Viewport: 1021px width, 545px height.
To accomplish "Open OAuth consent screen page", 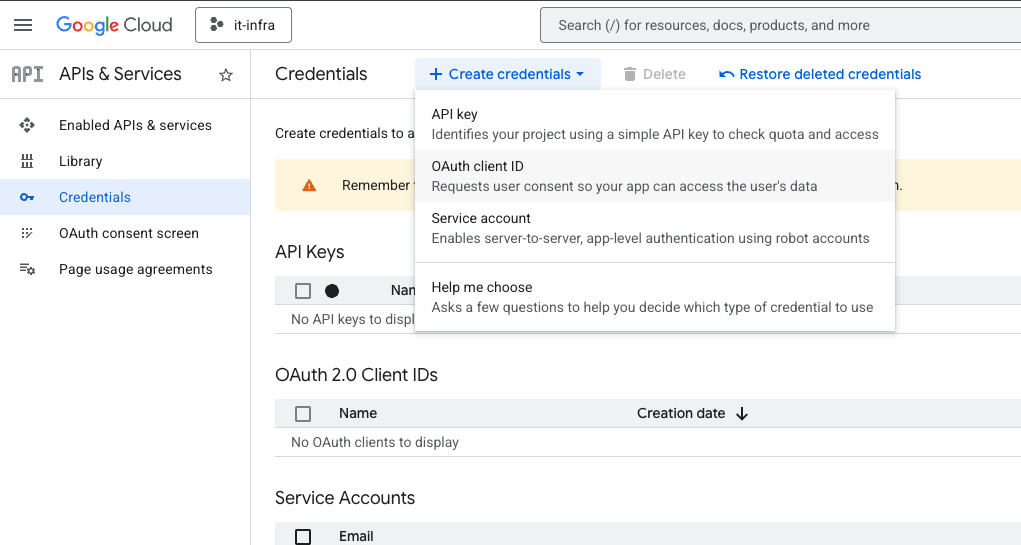I will point(129,233).
